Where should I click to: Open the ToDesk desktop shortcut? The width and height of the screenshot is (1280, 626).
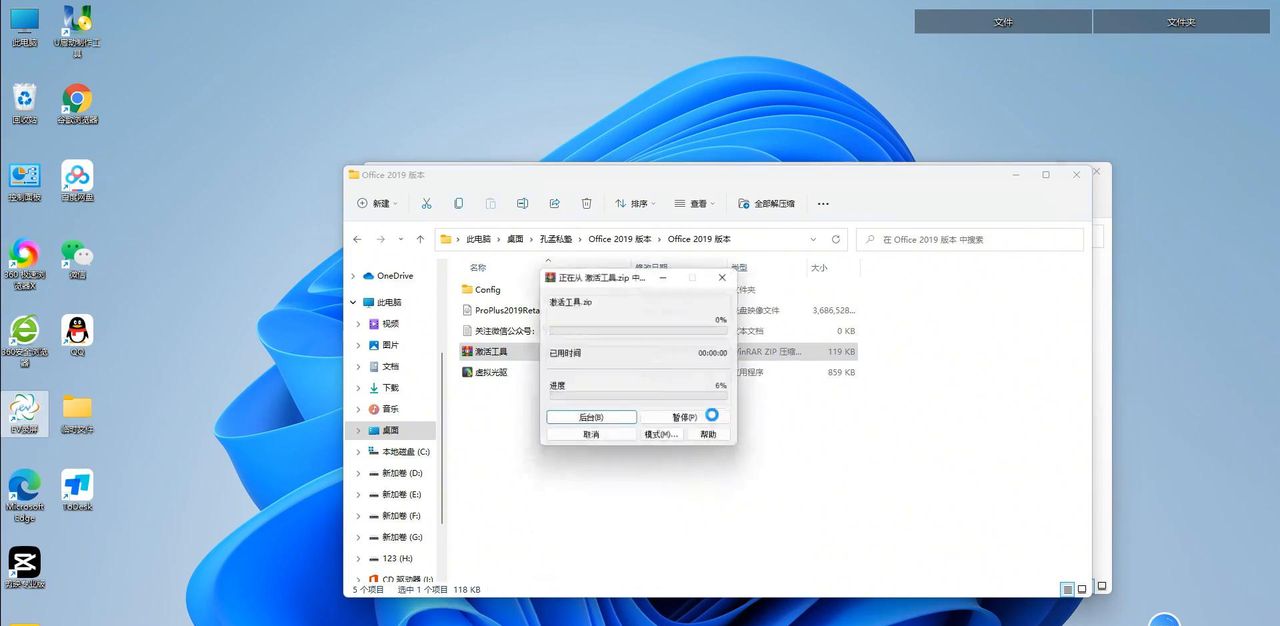[77, 491]
